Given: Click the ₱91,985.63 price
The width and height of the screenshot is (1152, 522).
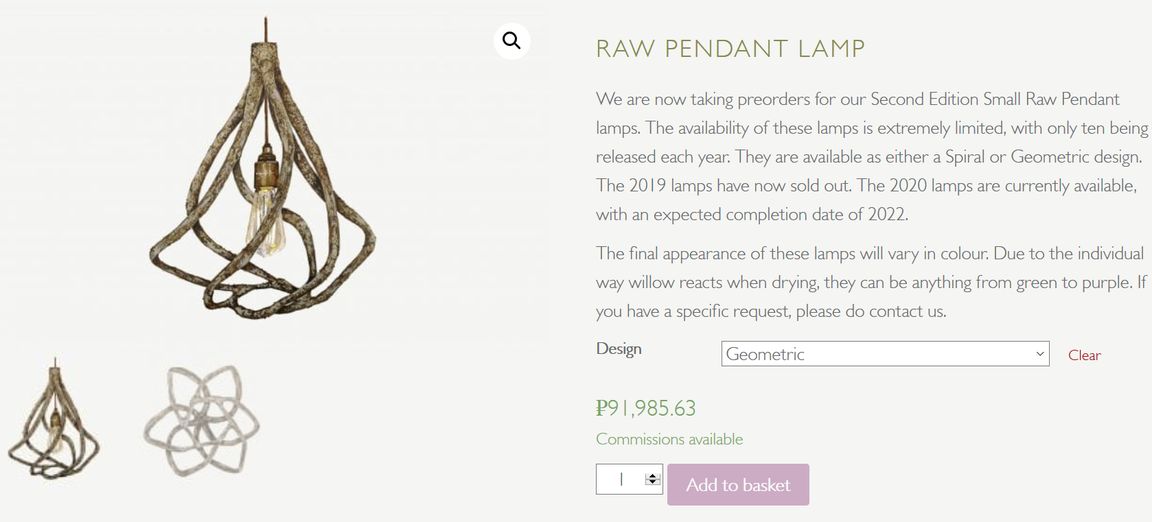Looking at the screenshot, I should 646,408.
